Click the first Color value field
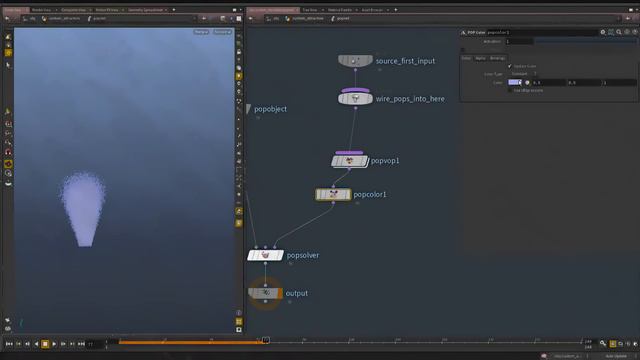The width and height of the screenshot is (640, 360). (548, 82)
